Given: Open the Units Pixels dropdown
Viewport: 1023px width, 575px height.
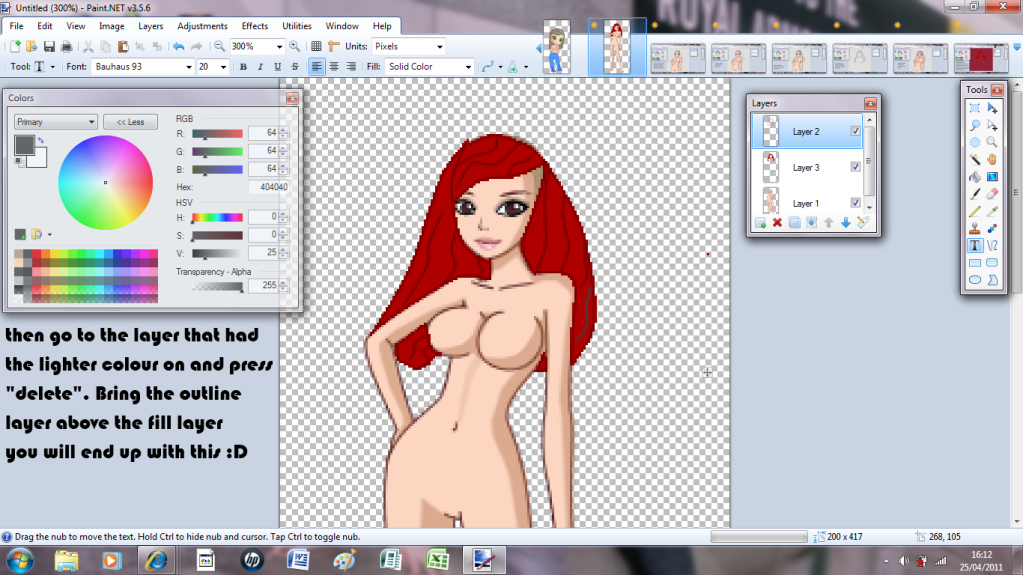Looking at the screenshot, I should [440, 46].
